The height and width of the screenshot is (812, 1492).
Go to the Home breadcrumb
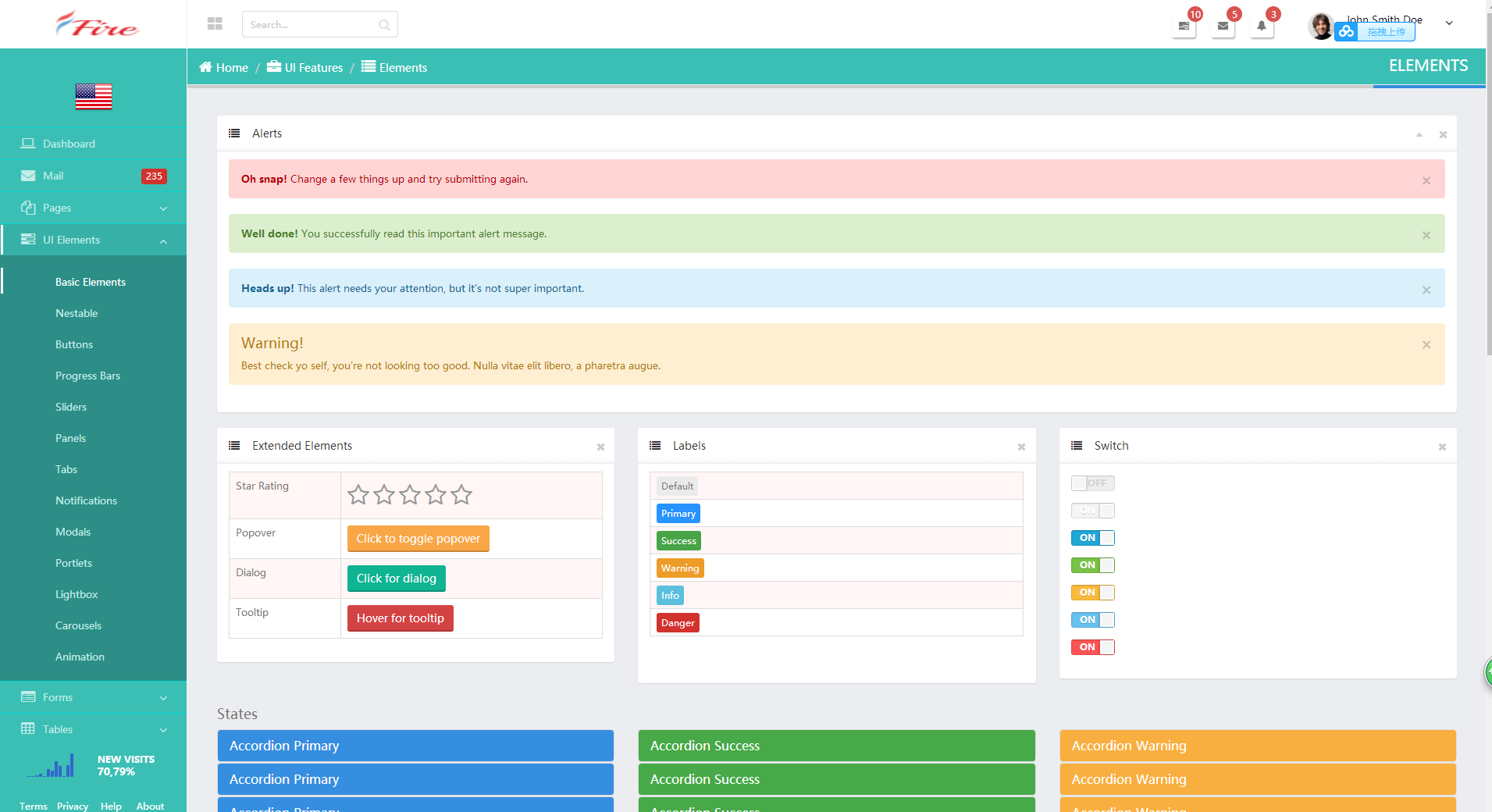[223, 67]
